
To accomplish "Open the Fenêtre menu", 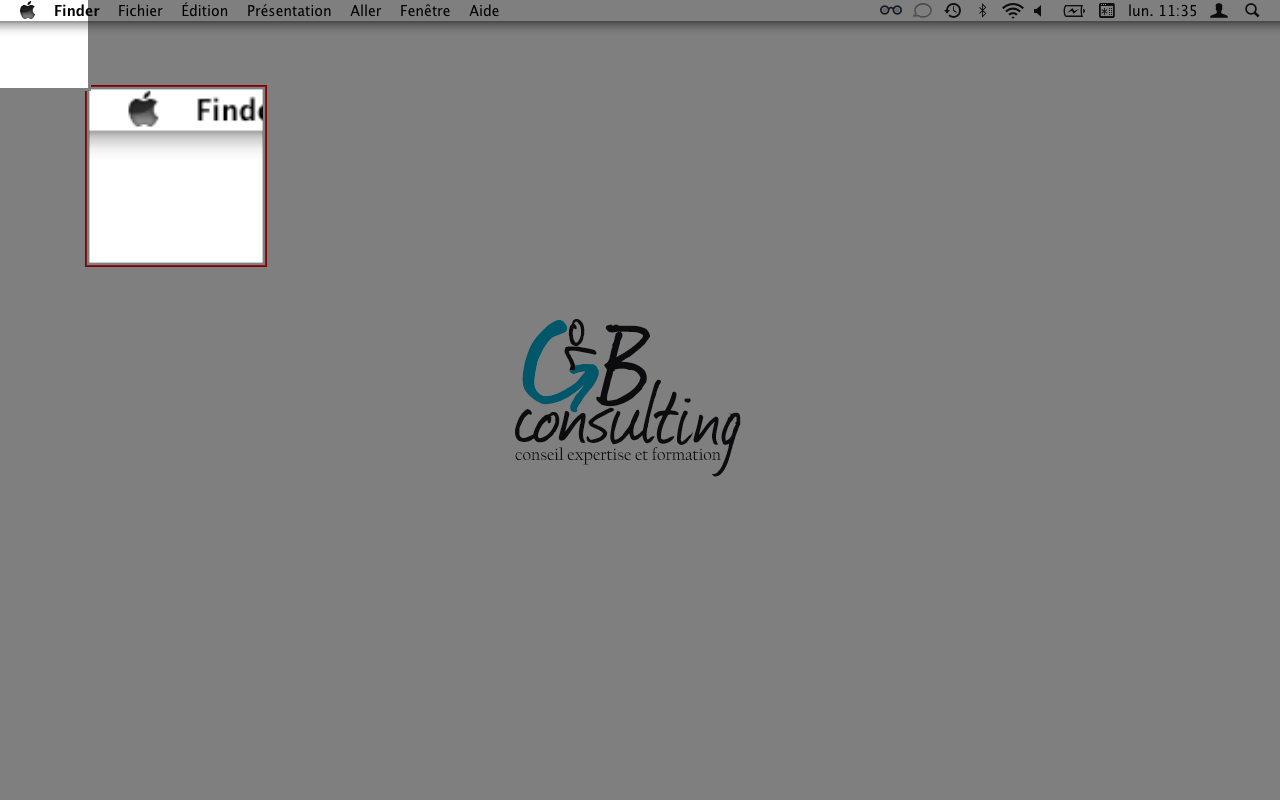I will click(x=425, y=11).
